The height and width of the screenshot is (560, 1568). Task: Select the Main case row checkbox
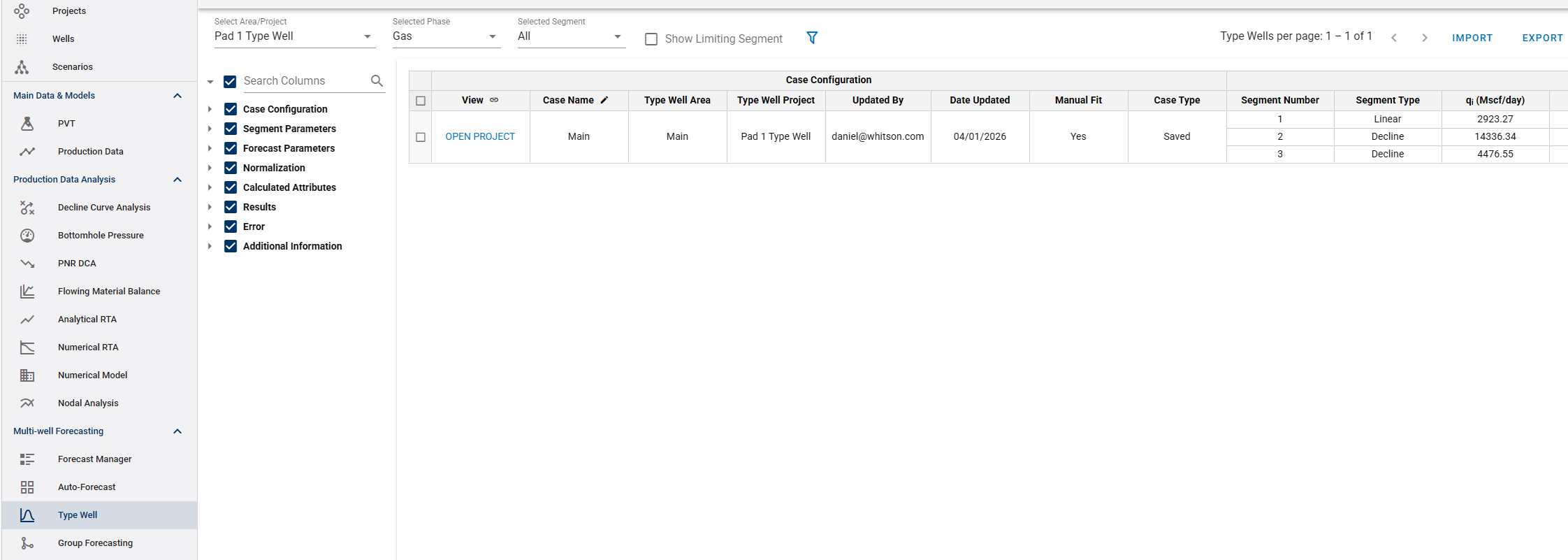click(421, 137)
